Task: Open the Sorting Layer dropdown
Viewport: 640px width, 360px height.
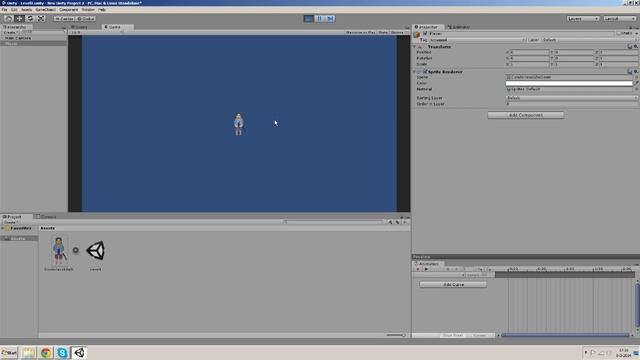Action: coord(571,98)
